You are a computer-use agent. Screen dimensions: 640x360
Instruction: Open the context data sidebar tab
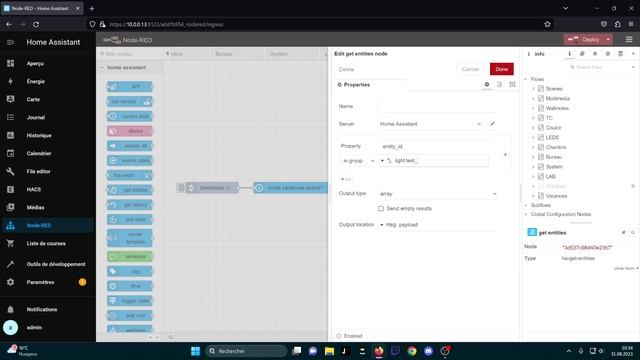point(620,54)
